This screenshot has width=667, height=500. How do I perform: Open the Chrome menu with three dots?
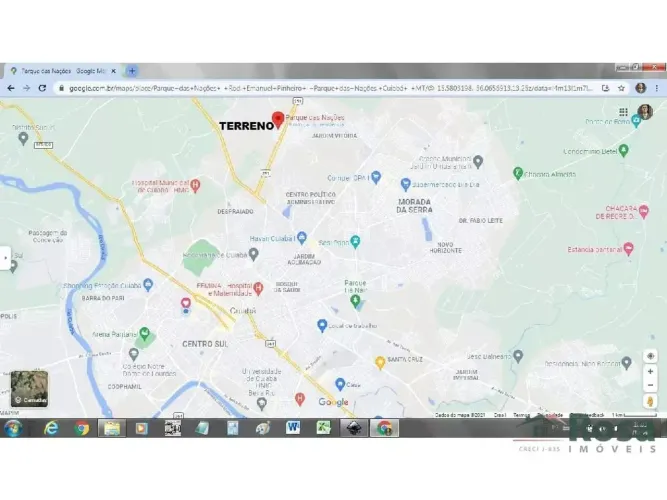coord(657,88)
